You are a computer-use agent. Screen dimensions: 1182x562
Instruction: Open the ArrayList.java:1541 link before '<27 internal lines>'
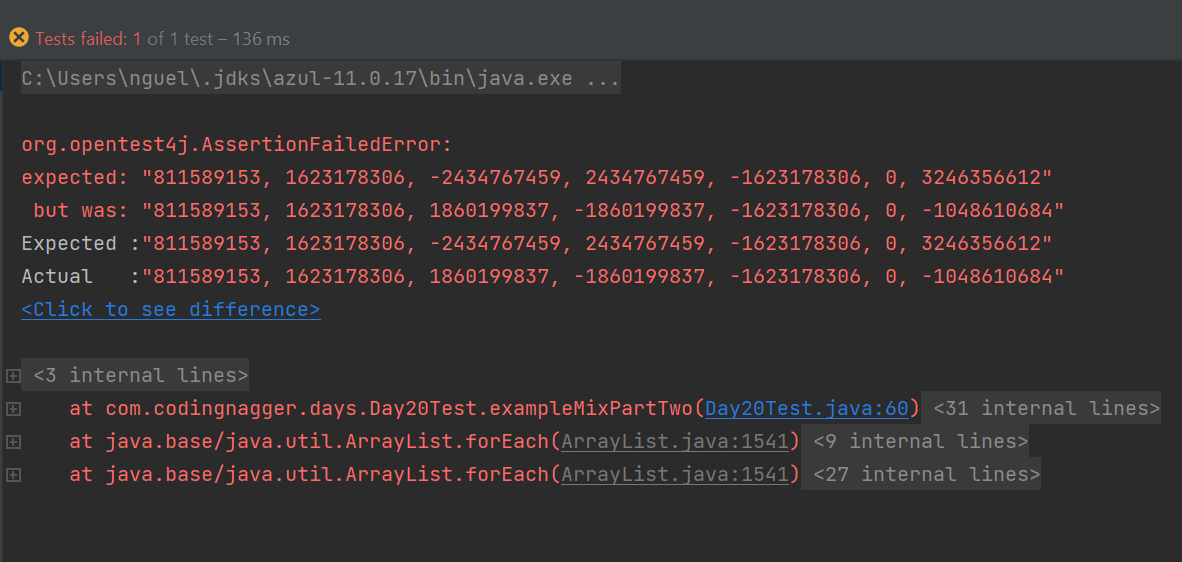point(679,474)
